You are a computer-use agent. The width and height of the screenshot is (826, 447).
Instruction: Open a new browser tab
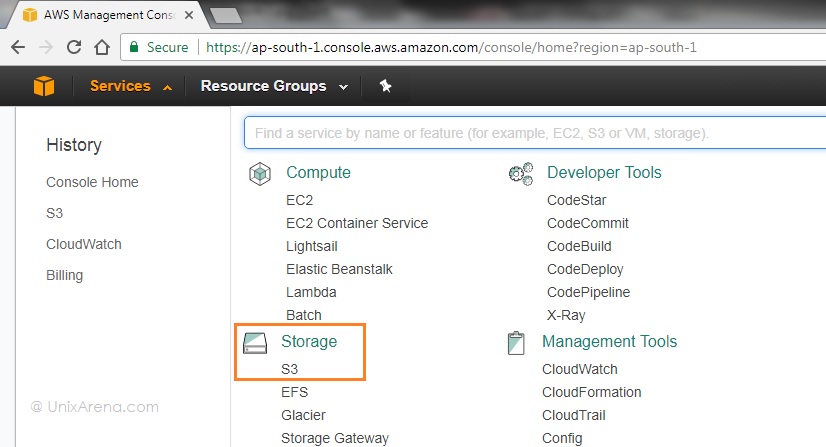(x=226, y=16)
